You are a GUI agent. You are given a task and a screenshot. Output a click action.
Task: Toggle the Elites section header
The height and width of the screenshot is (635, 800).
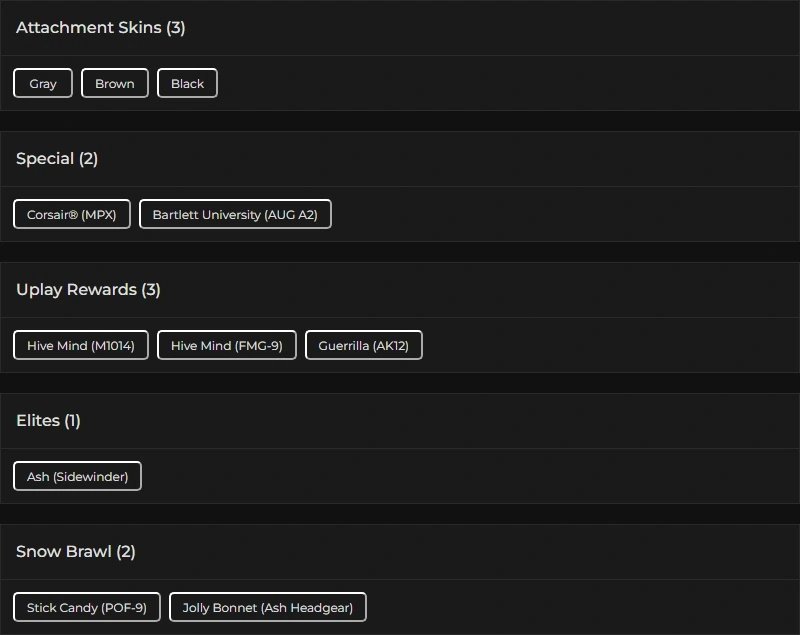click(x=38, y=421)
